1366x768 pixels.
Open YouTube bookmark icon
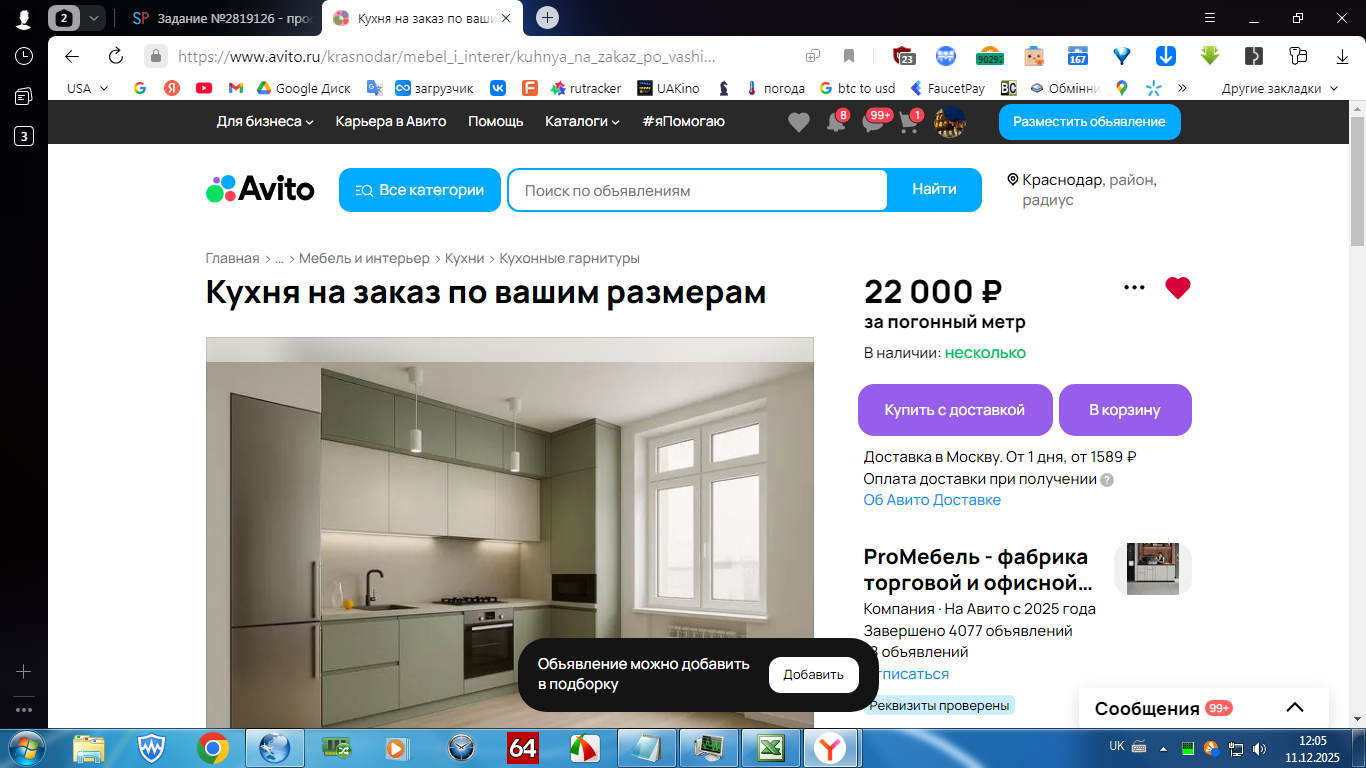[x=204, y=88]
